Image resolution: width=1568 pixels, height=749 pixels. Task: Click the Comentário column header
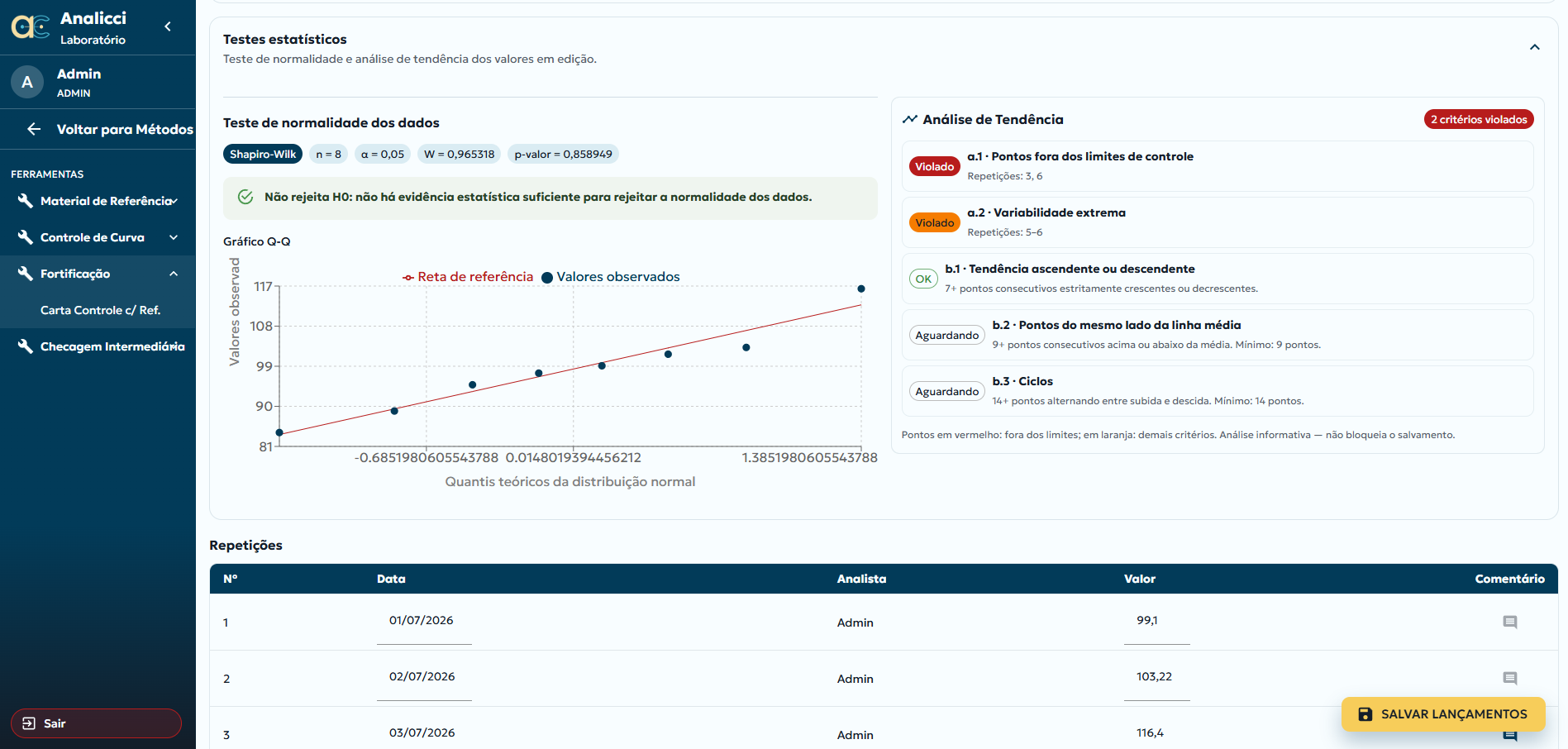(1509, 579)
